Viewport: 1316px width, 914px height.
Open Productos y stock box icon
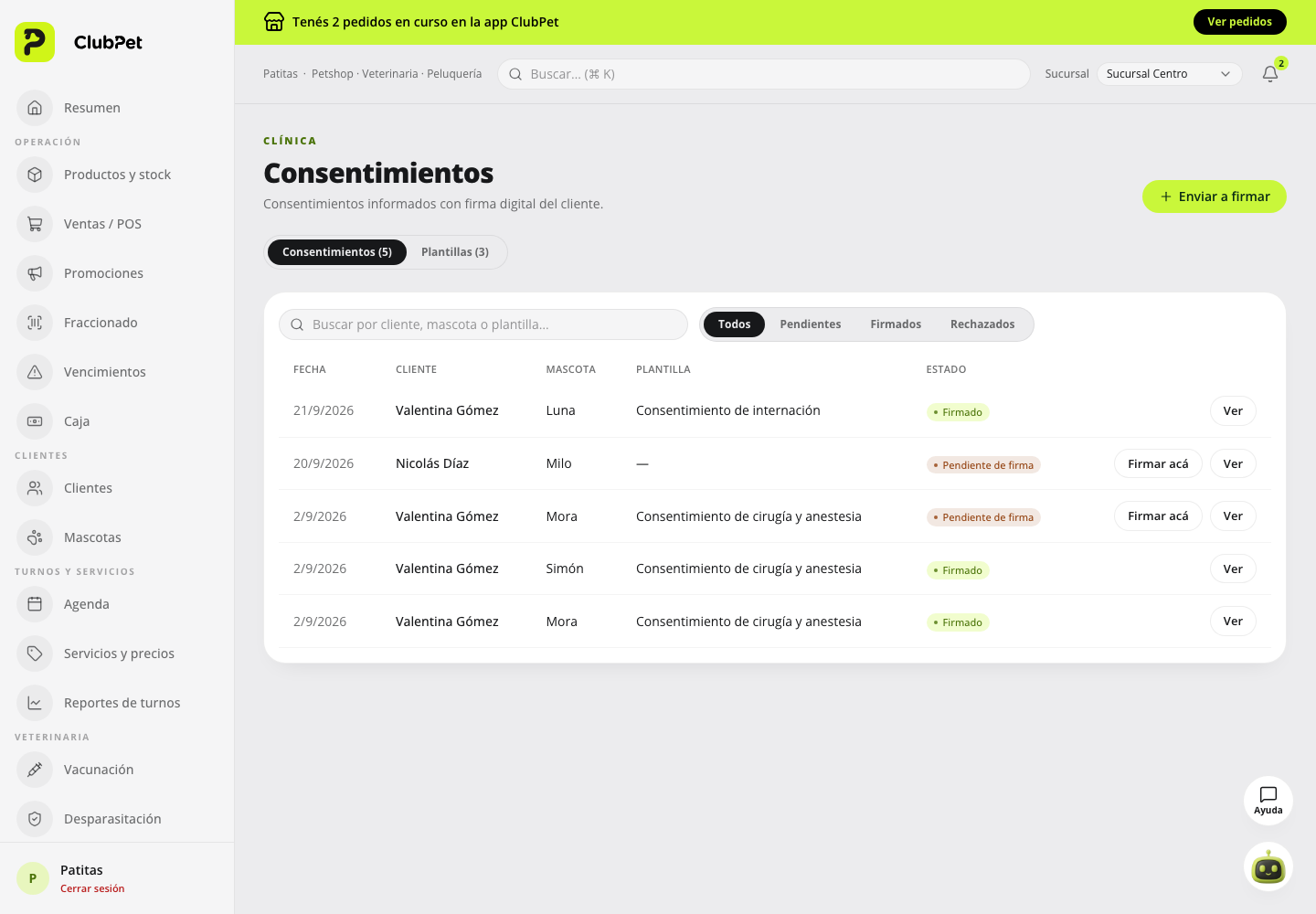35,175
